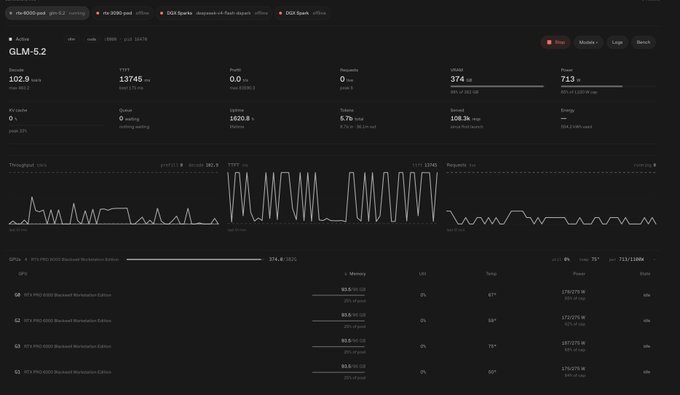Click the Power usage bar

608,86
